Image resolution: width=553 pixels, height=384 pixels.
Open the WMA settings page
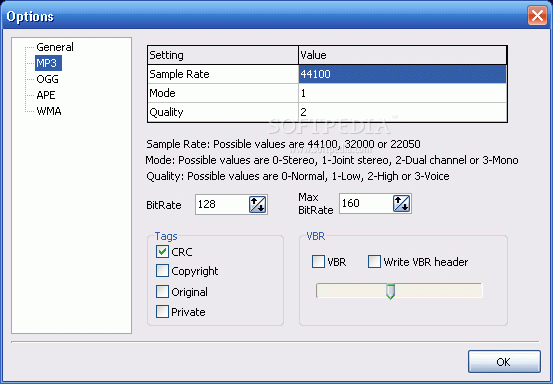[x=49, y=111]
